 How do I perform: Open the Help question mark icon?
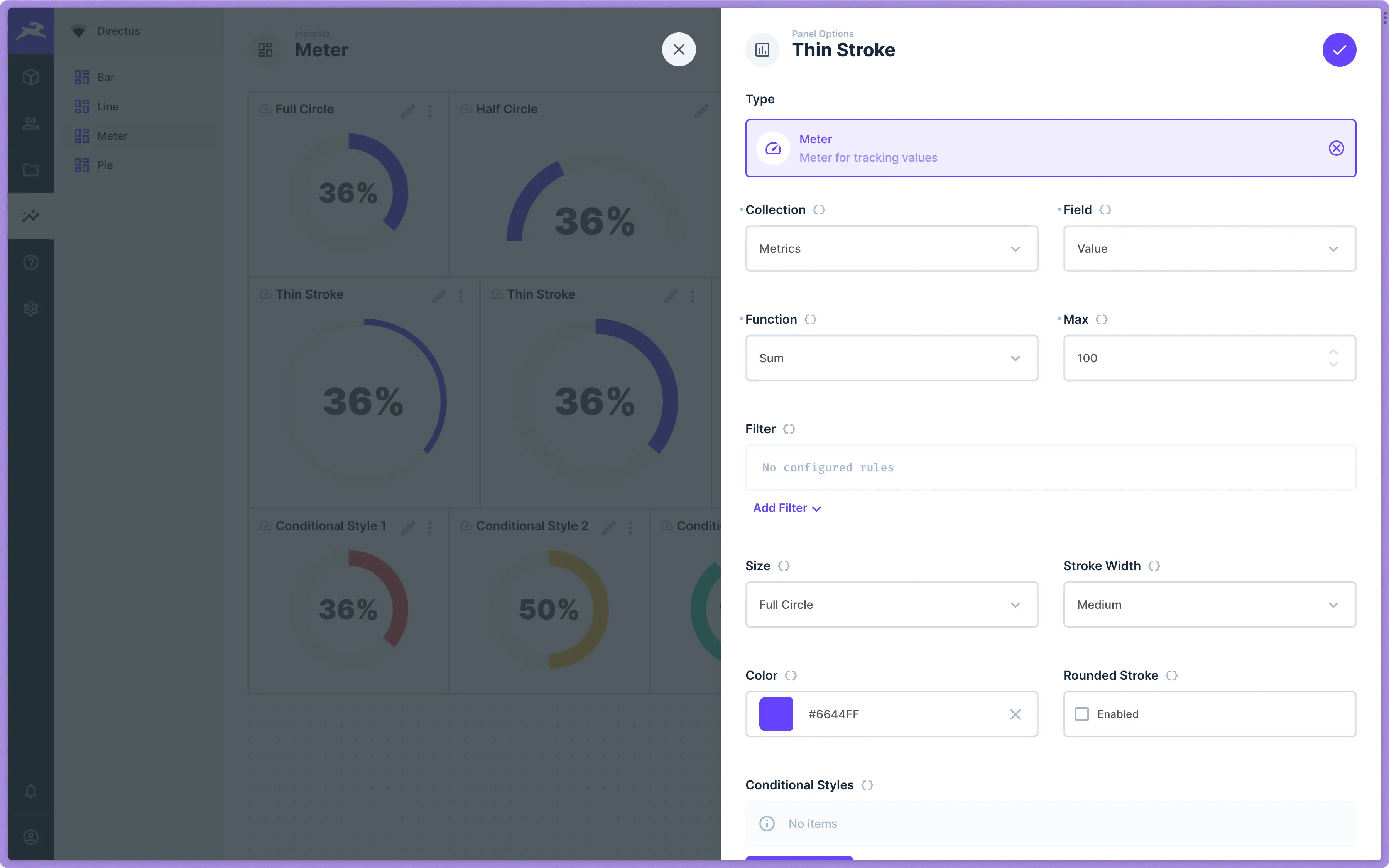[x=30, y=262]
